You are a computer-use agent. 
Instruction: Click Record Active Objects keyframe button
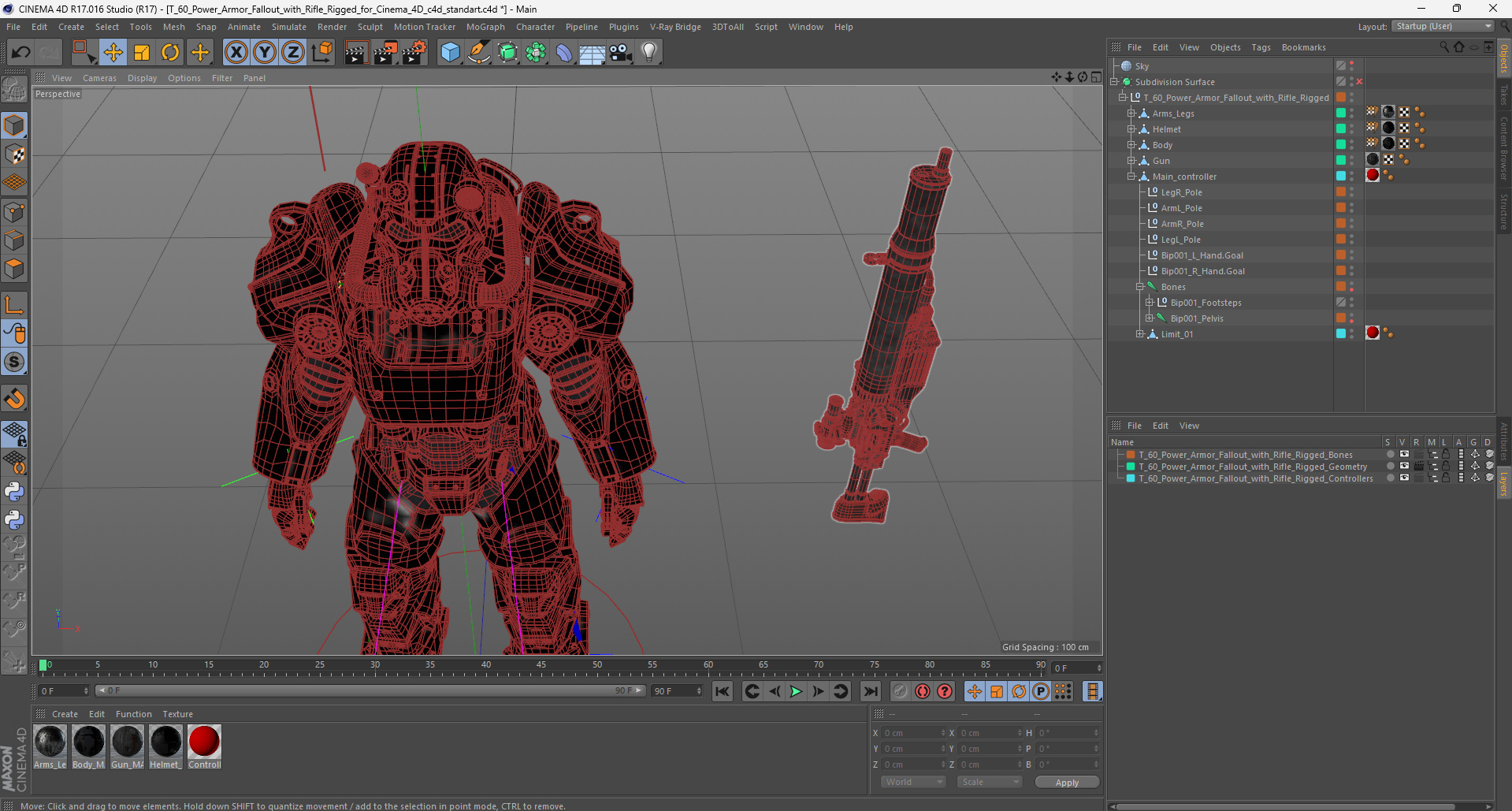click(900, 691)
